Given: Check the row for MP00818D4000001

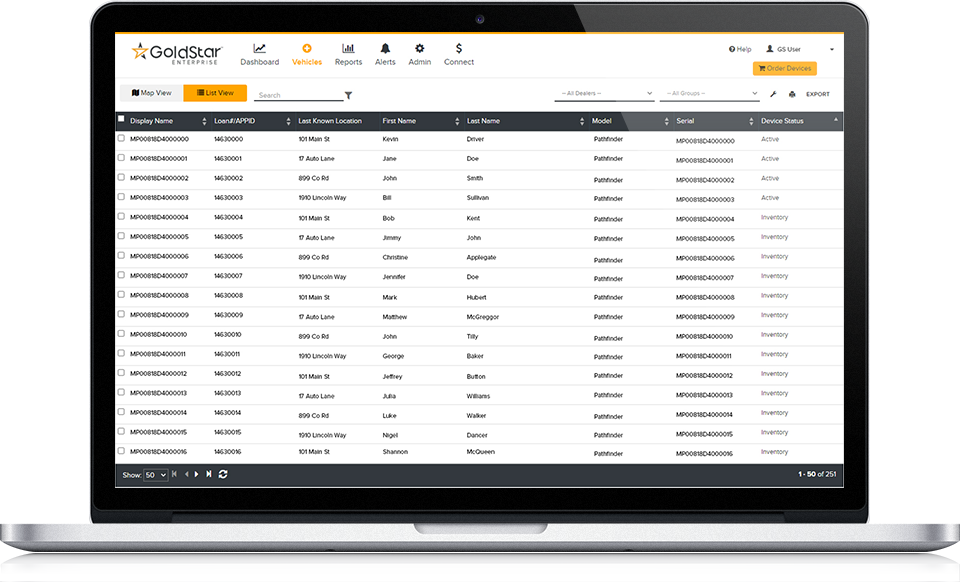Looking at the screenshot, I should (121, 158).
